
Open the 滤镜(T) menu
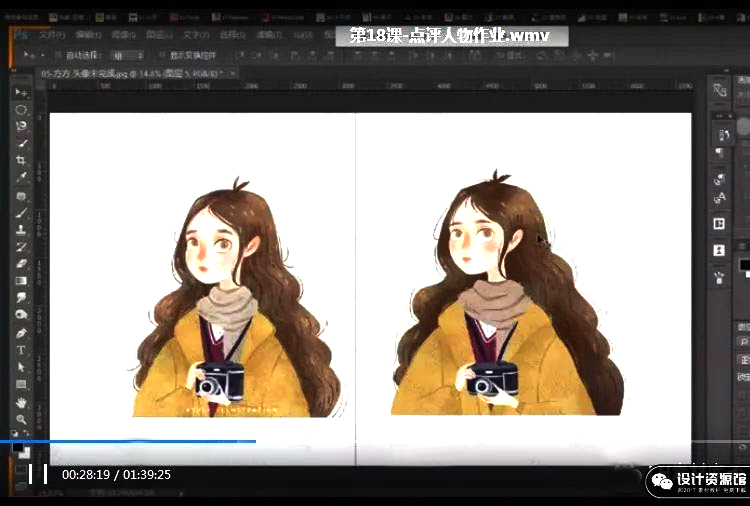pos(269,35)
